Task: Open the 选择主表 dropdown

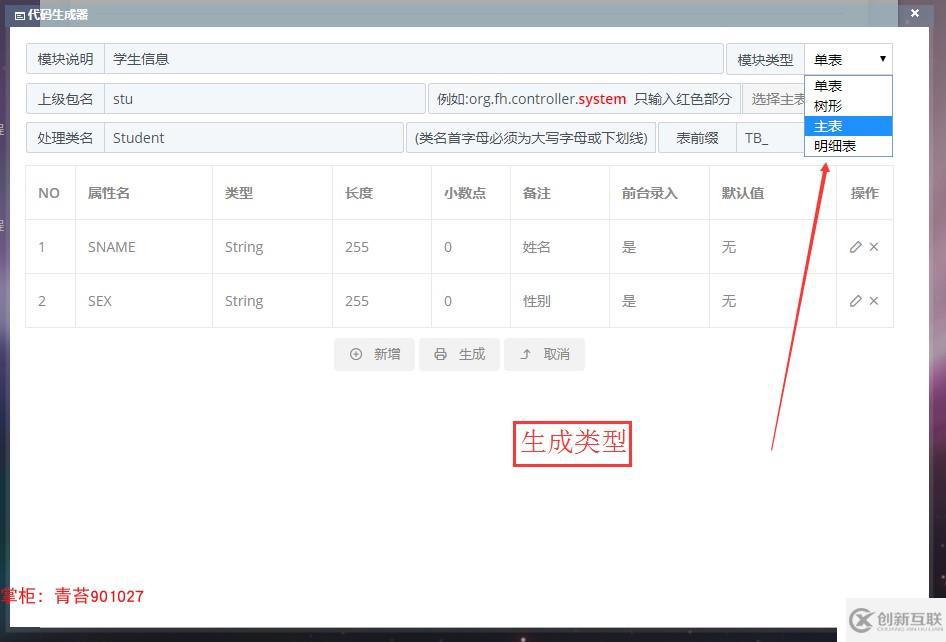Action: 774,99
